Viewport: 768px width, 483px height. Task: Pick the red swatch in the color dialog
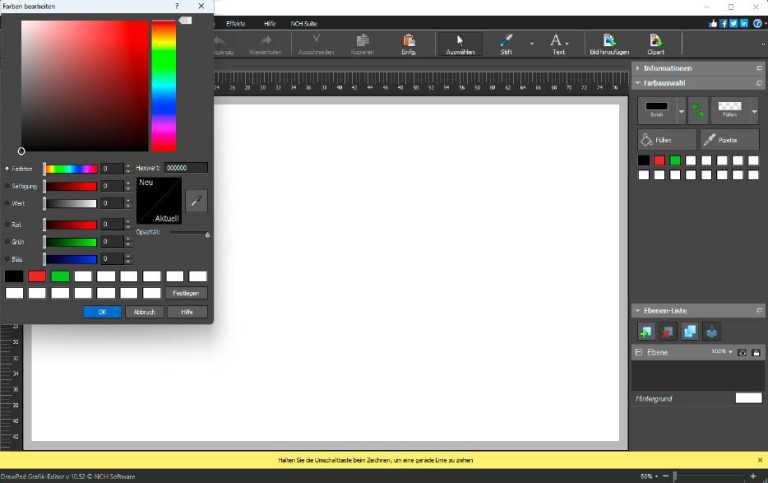click(37, 276)
